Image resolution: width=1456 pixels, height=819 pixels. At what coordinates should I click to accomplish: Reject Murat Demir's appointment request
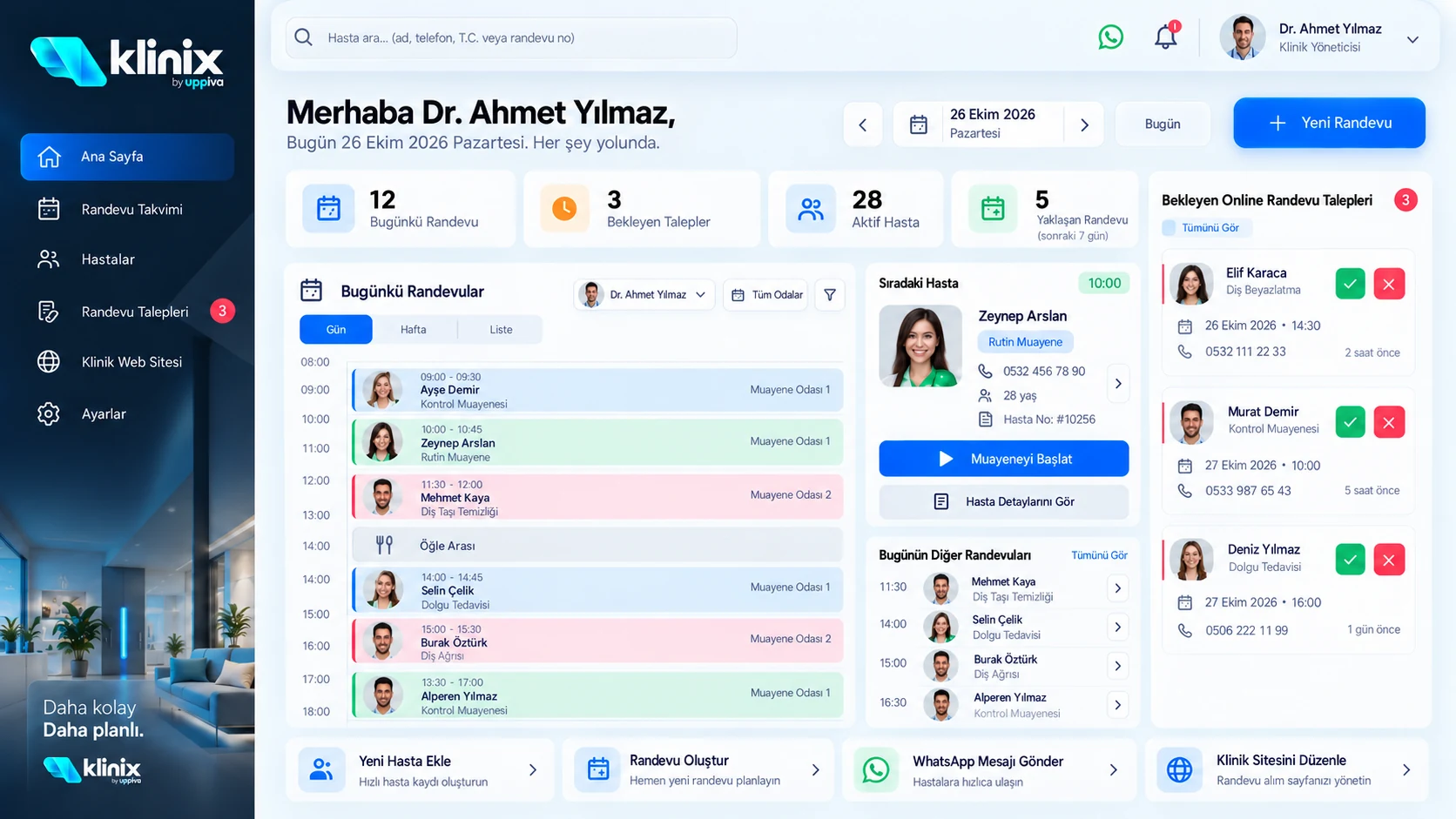[x=1389, y=422]
